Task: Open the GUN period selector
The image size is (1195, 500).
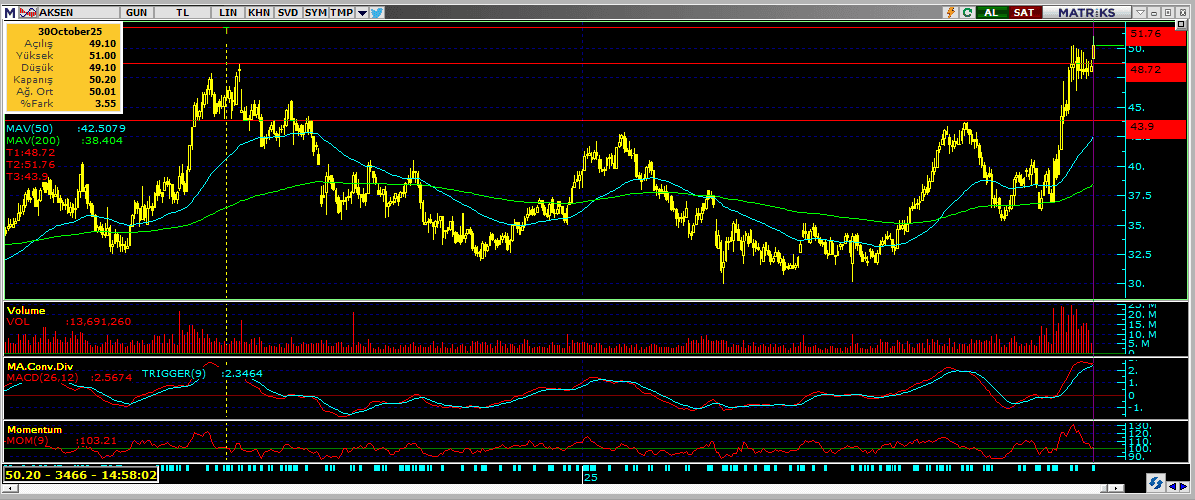Action: (138, 12)
